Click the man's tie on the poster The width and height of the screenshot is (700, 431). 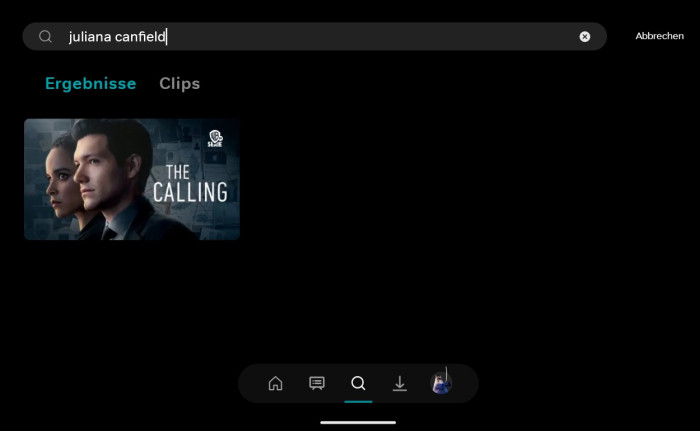click(107, 232)
